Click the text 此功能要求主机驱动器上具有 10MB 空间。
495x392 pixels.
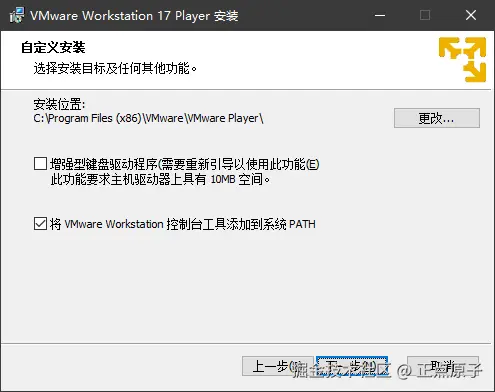(x=160, y=179)
